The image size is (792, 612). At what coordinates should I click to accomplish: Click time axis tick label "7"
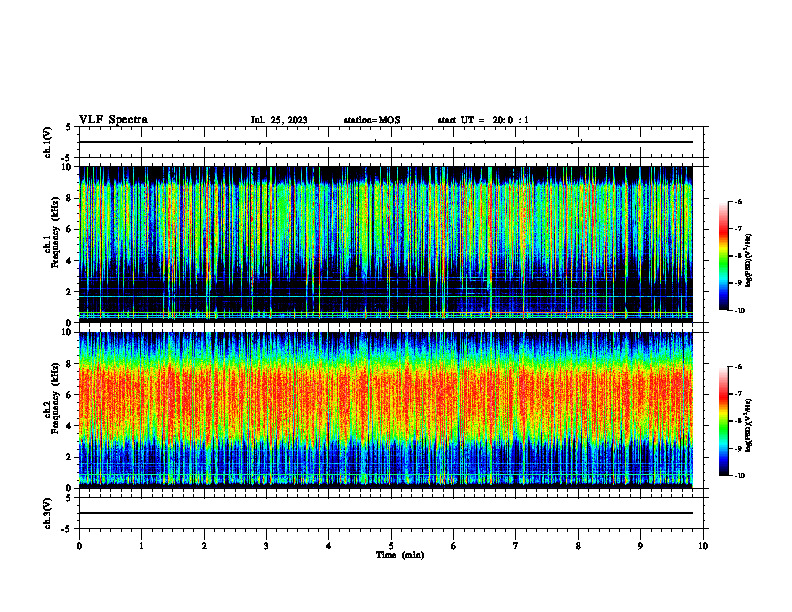coord(516,546)
